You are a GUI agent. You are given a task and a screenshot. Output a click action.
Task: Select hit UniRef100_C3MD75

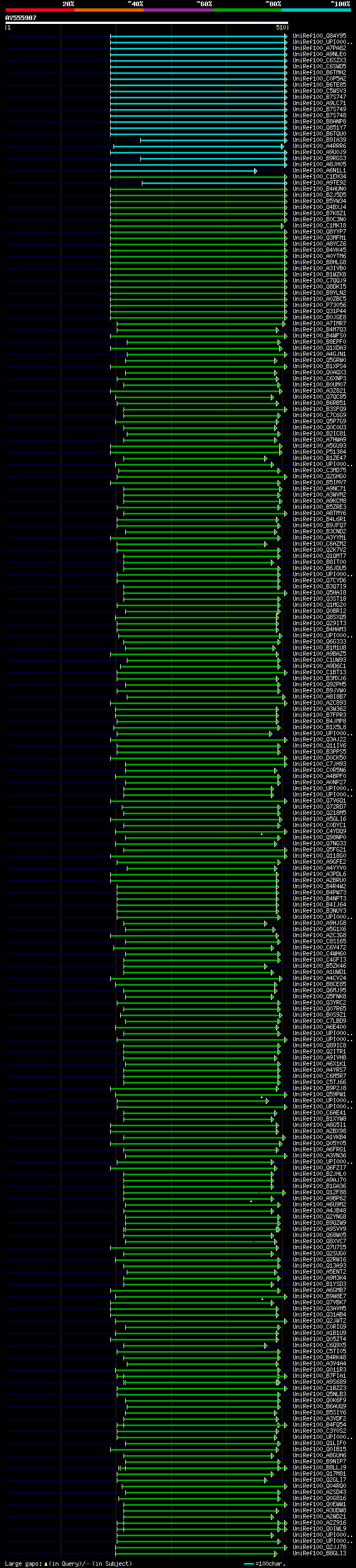[319, 471]
